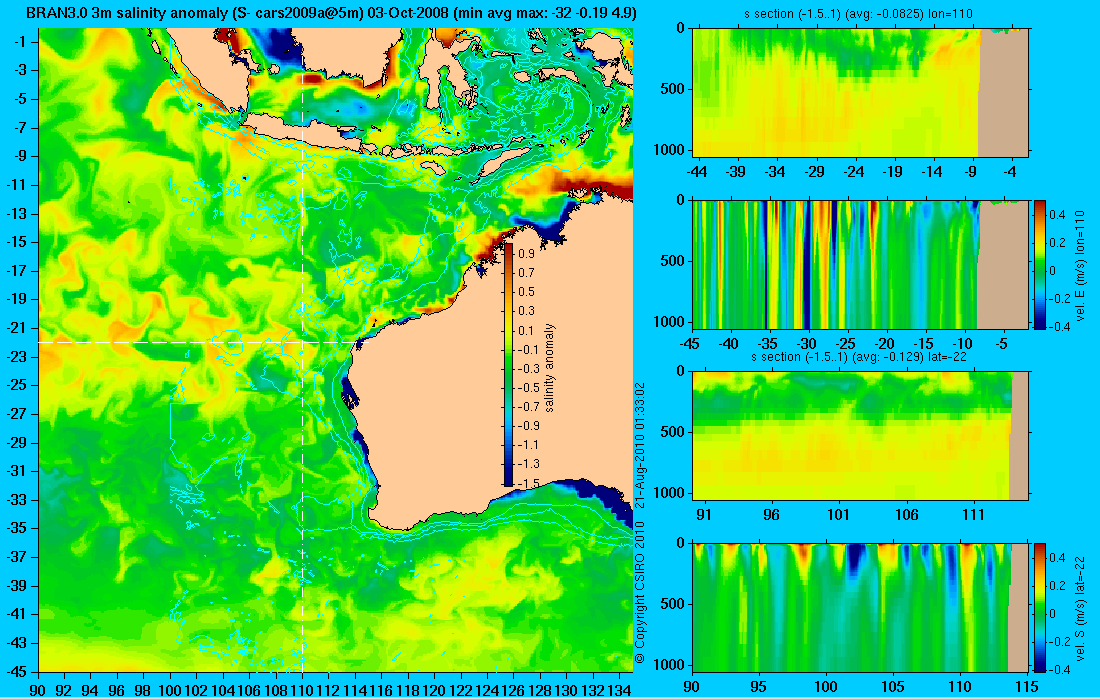Click the 120 longitude tick on map axis
Viewport: 1100px width, 700px height.
tap(434, 690)
